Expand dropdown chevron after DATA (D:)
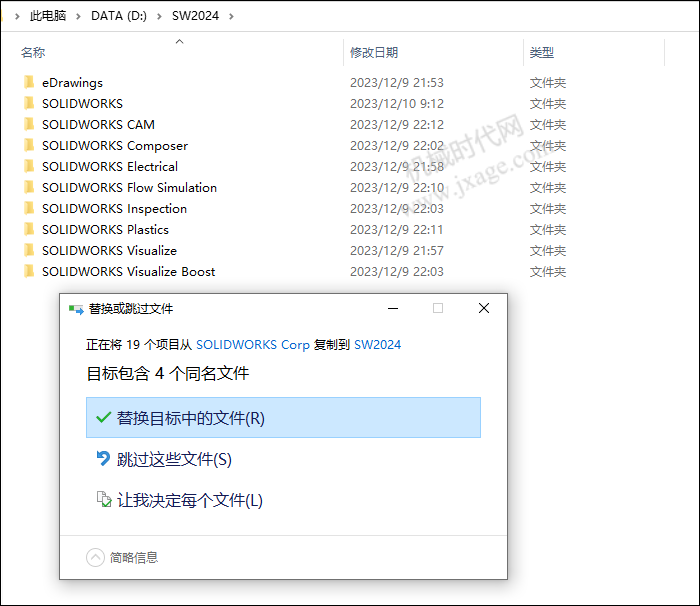Screen dimensions: 700x606 coord(159,17)
